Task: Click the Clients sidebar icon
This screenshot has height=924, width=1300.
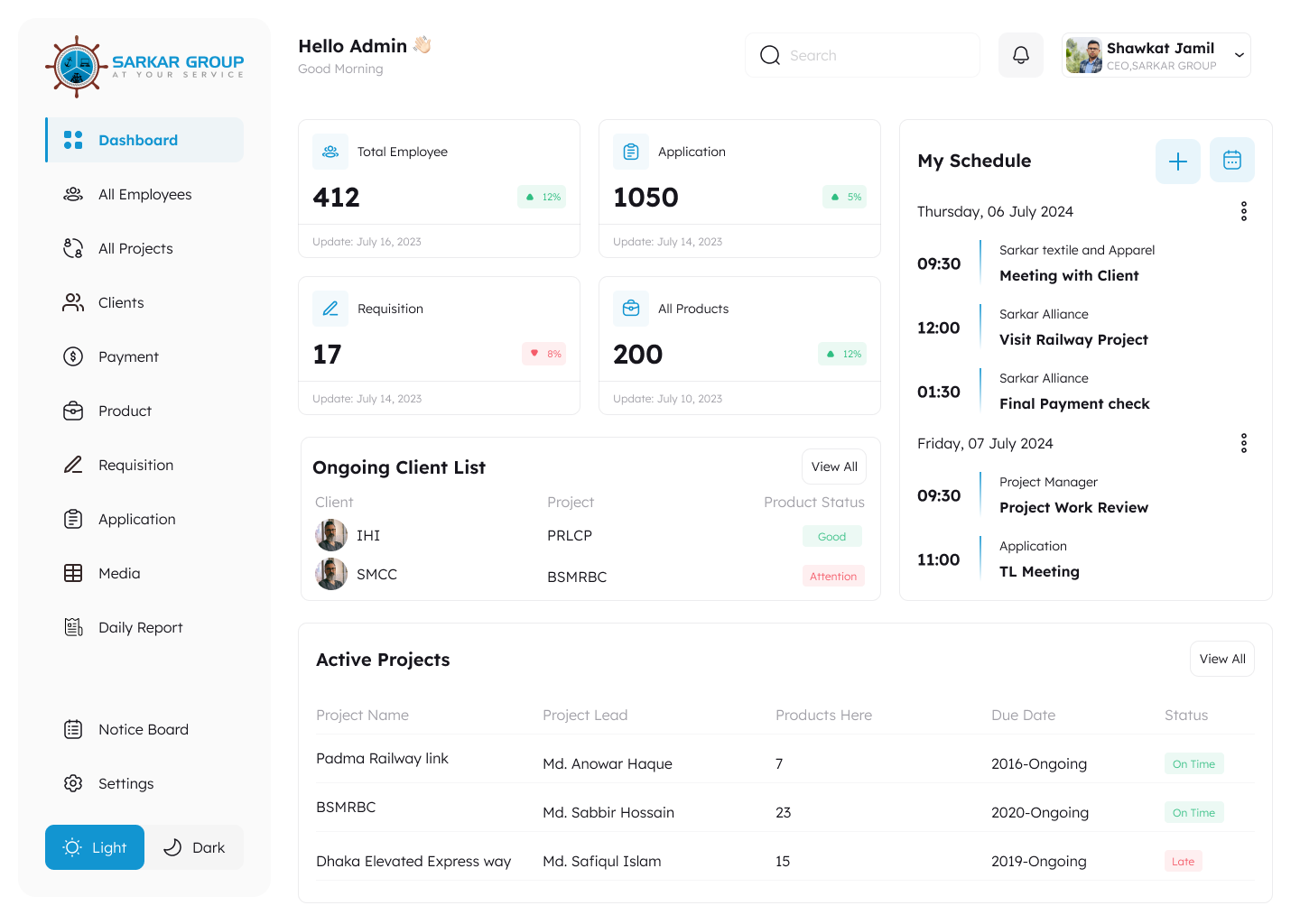Action: tap(73, 302)
